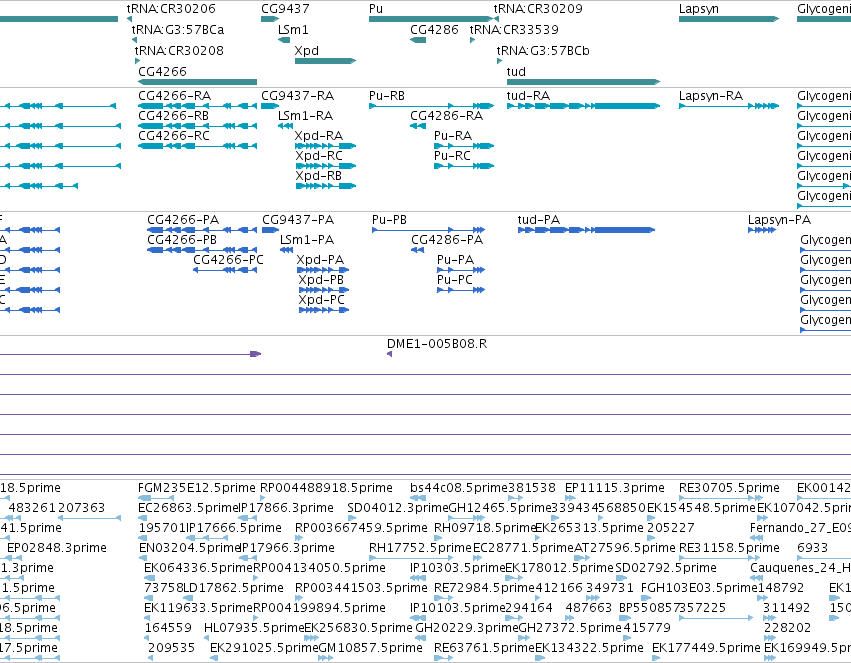This screenshot has width=851, height=663.
Task: Click the Pu-RC transcript
Action: click(464, 166)
